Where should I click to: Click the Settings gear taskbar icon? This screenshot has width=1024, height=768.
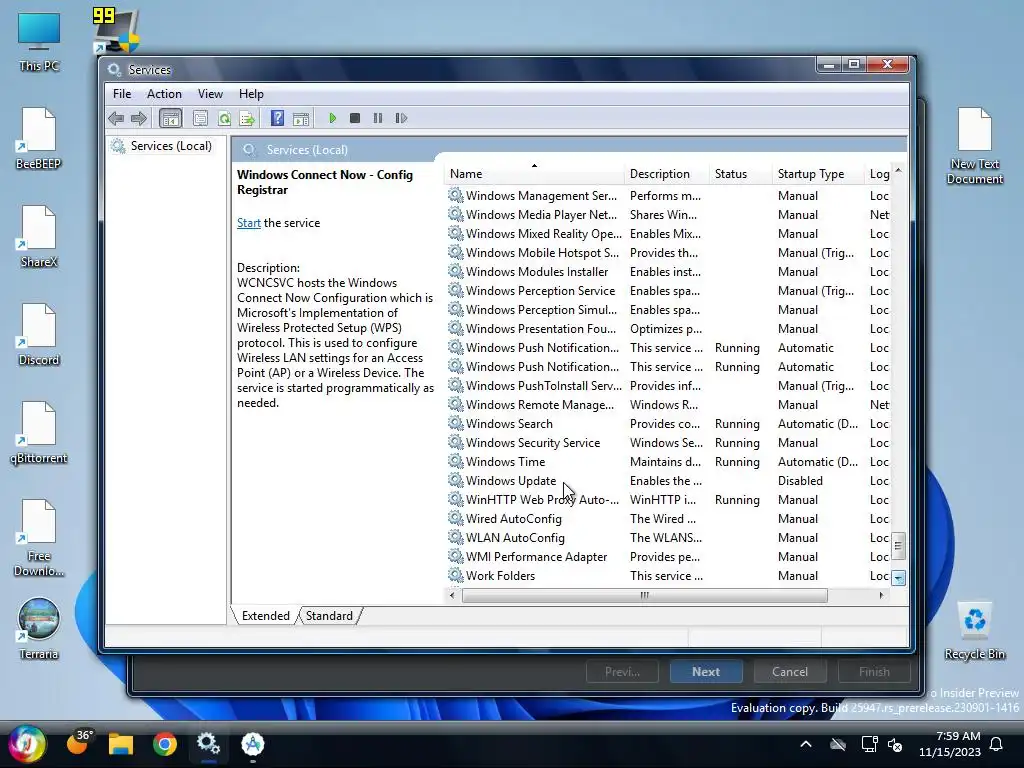pyautogui.click(x=208, y=744)
